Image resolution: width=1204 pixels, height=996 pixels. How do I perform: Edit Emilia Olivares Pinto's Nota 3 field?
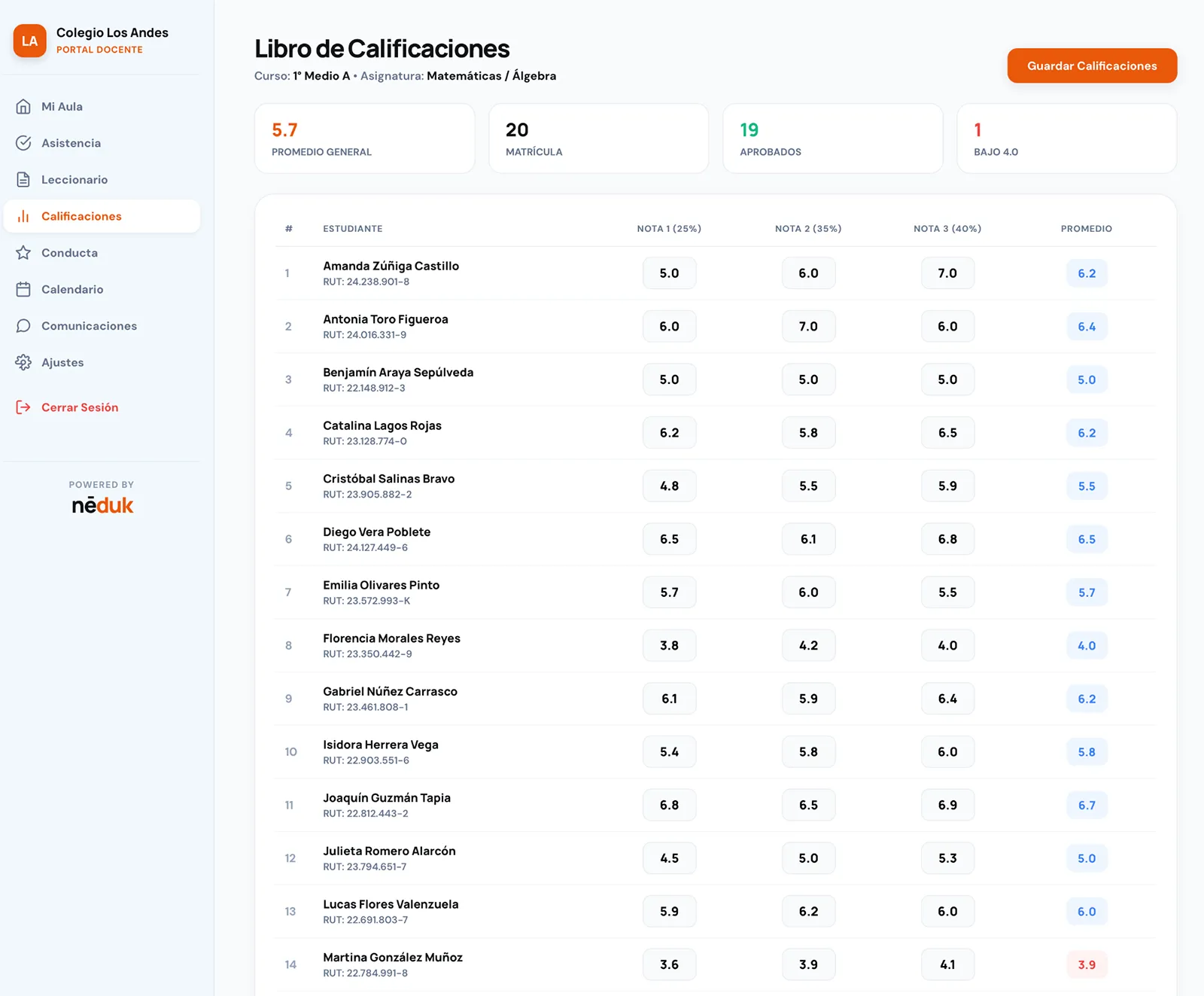pyautogui.click(x=947, y=592)
